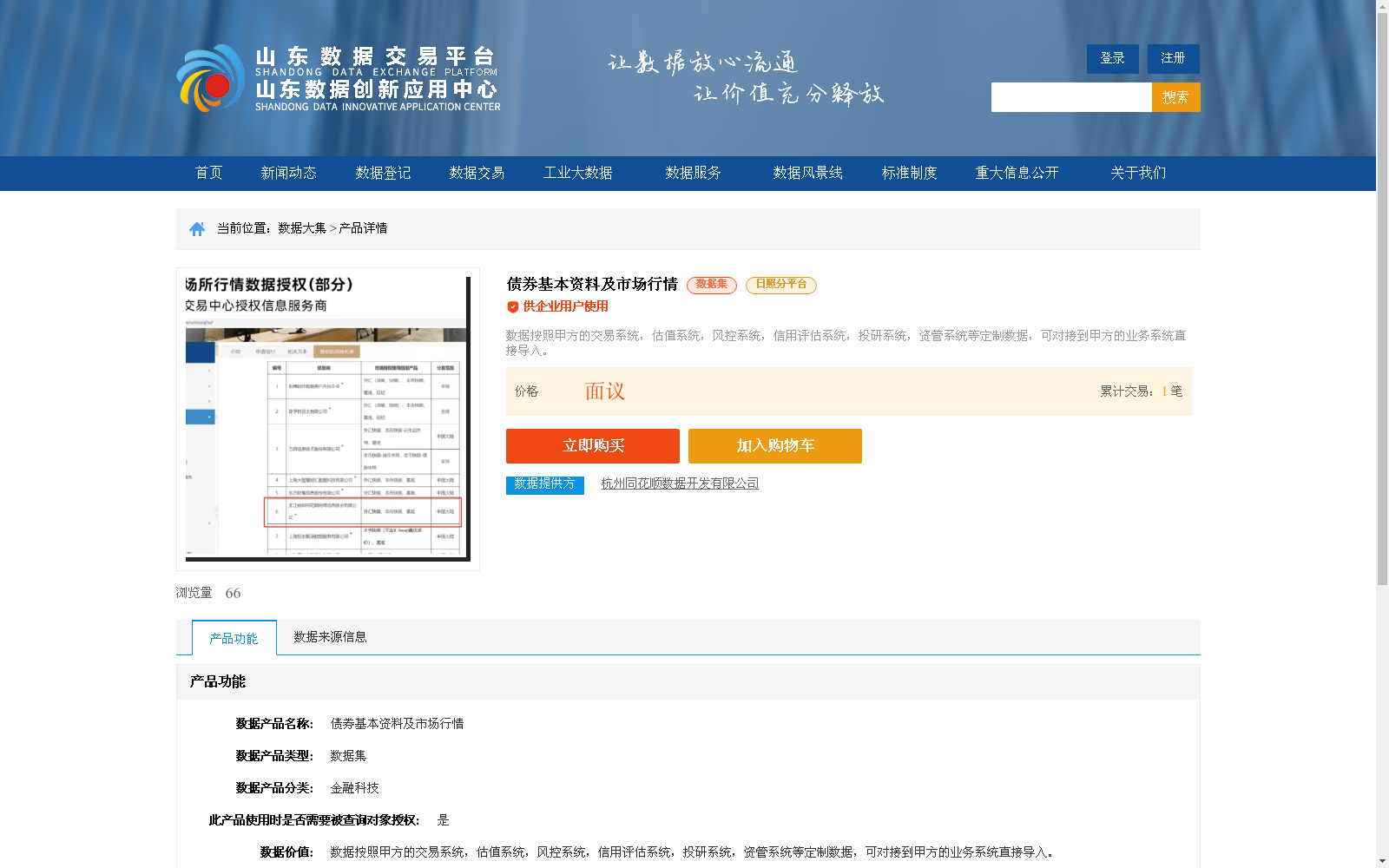The width and height of the screenshot is (1389, 868).
Task: Click the 产品详情 breadcrumb text
Action: click(x=363, y=228)
